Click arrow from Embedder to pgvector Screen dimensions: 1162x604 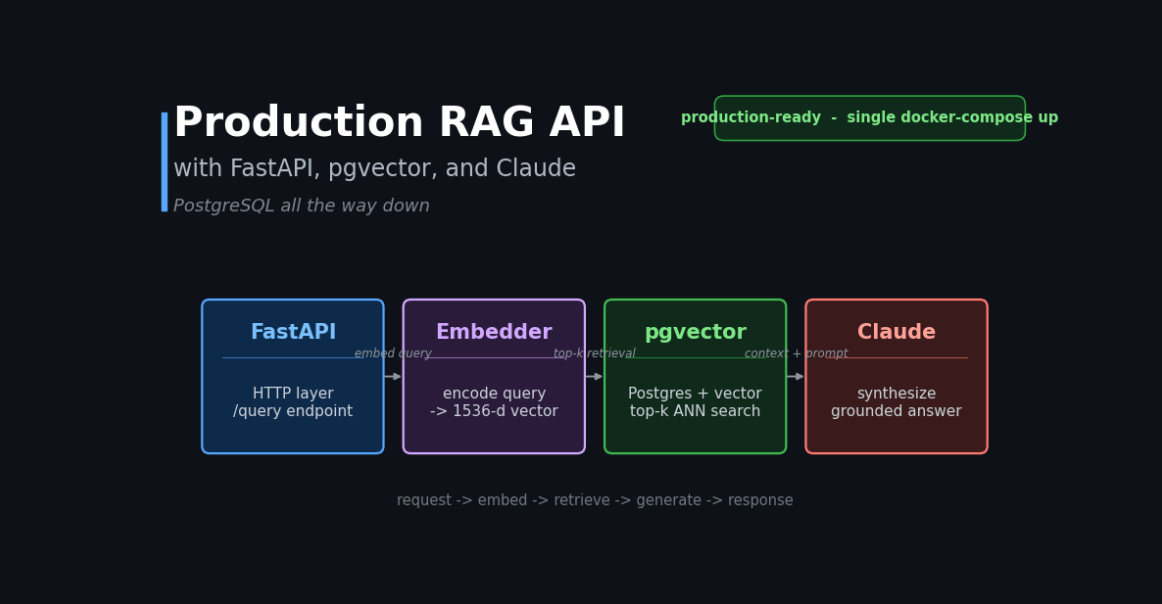pyautogui.click(x=594, y=376)
